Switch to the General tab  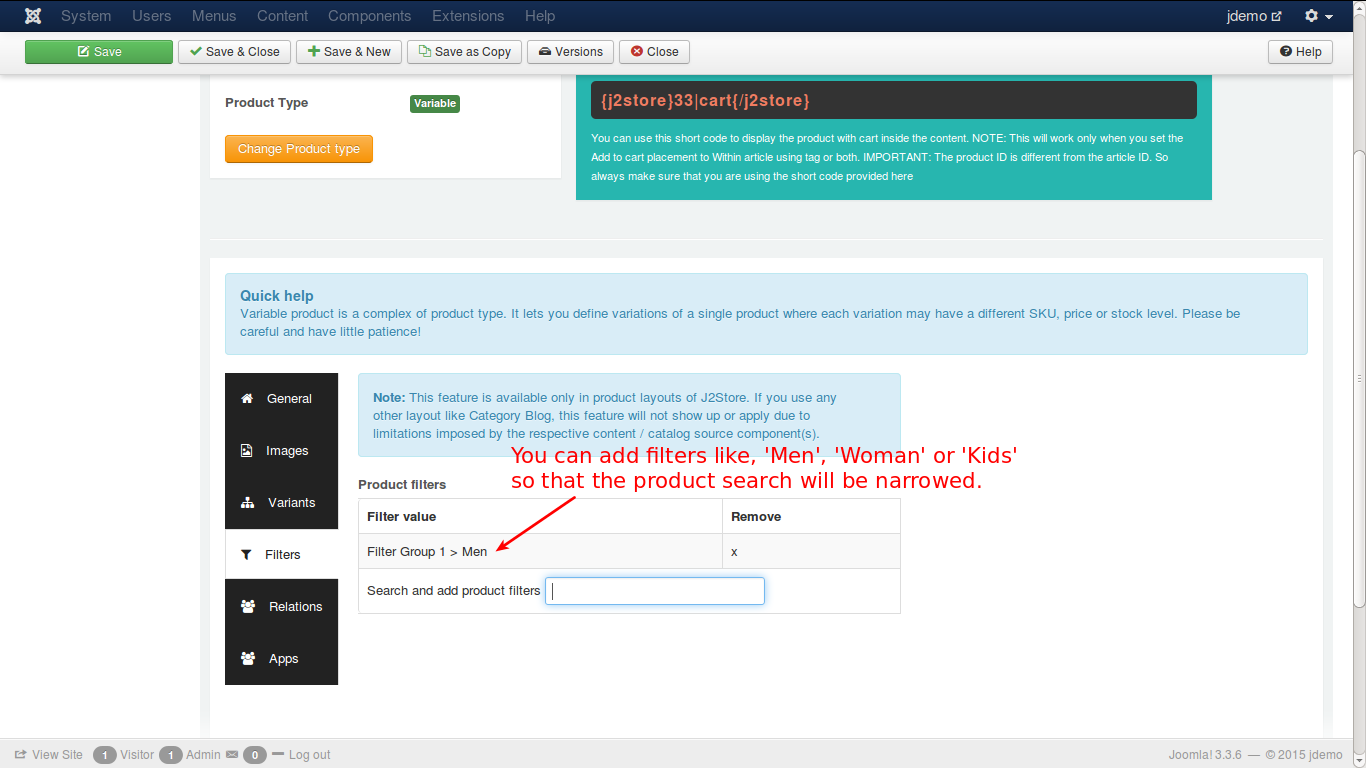click(281, 399)
